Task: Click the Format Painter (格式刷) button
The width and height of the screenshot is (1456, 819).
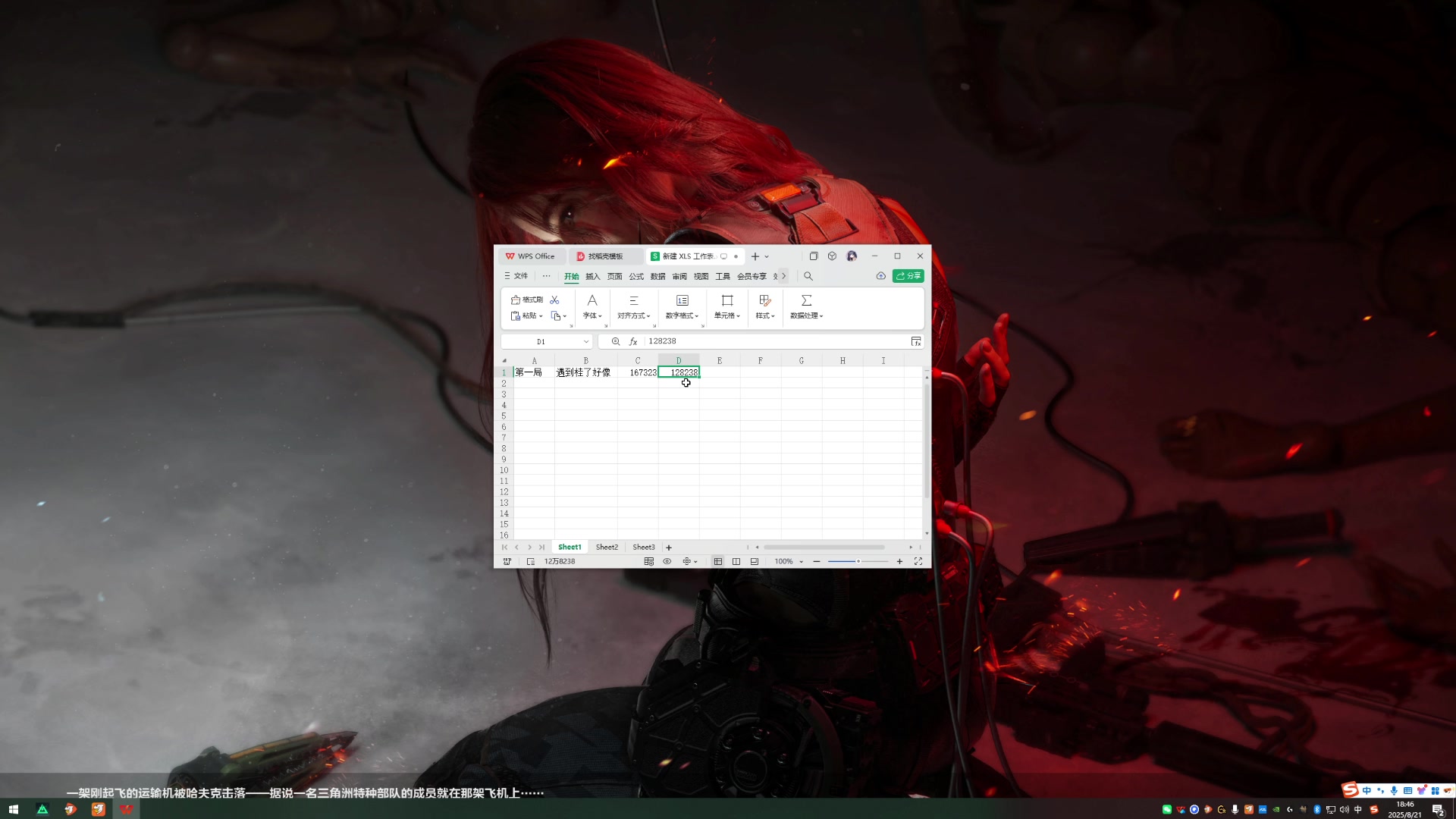Action: point(527,300)
